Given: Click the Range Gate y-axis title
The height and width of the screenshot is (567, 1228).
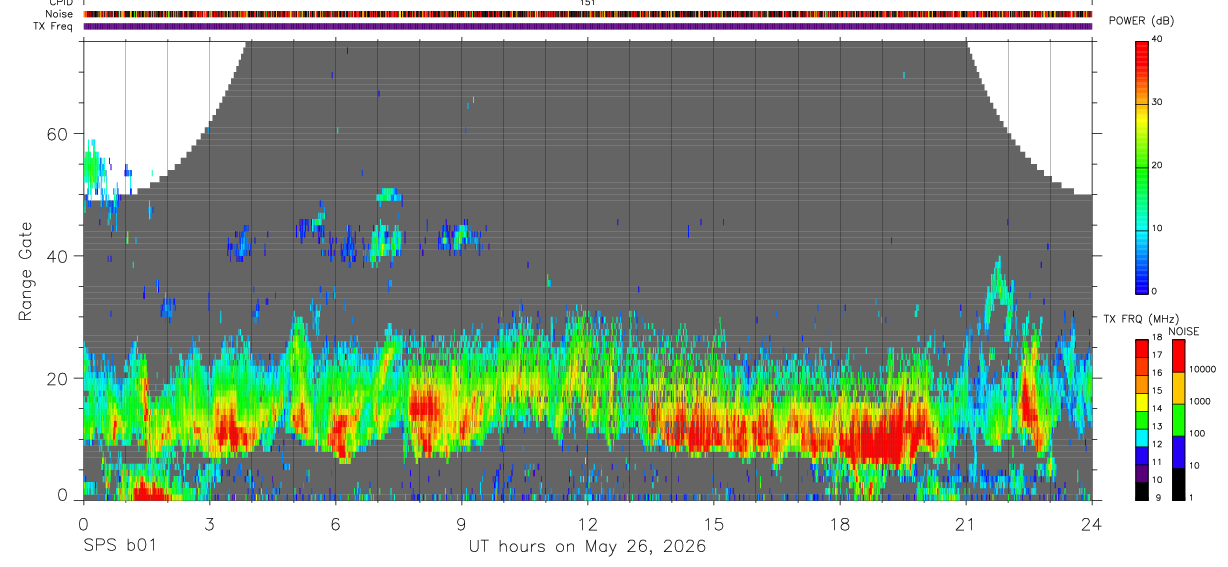Looking at the screenshot, I should pos(25,271).
